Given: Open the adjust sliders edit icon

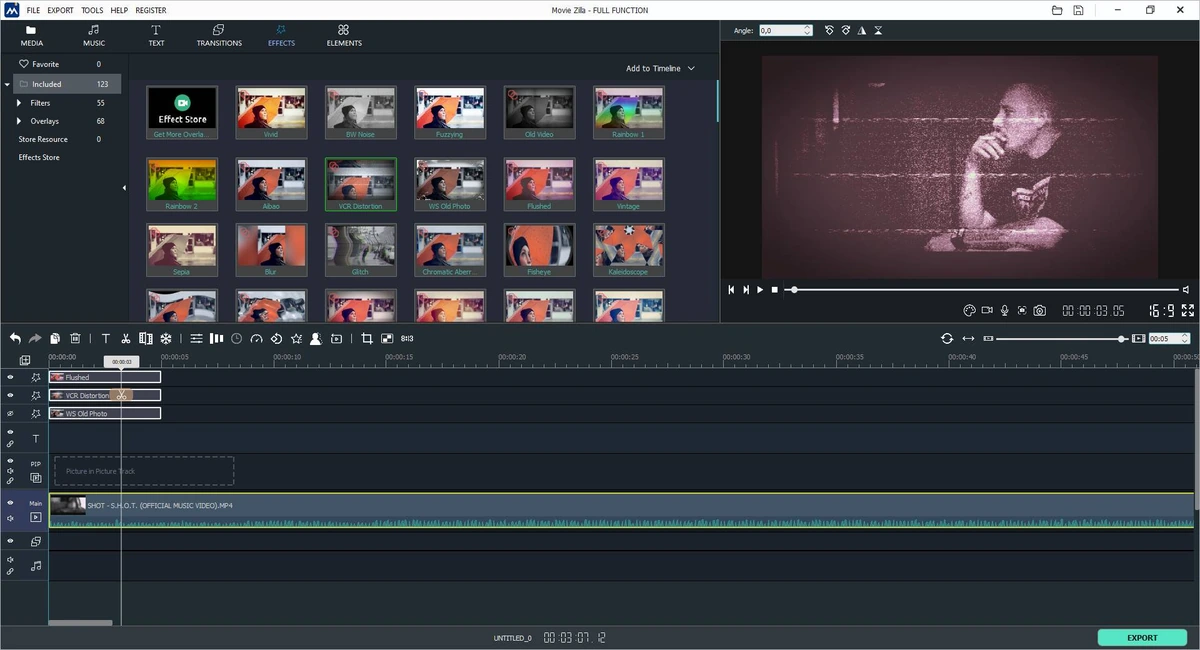Looking at the screenshot, I should [196, 339].
